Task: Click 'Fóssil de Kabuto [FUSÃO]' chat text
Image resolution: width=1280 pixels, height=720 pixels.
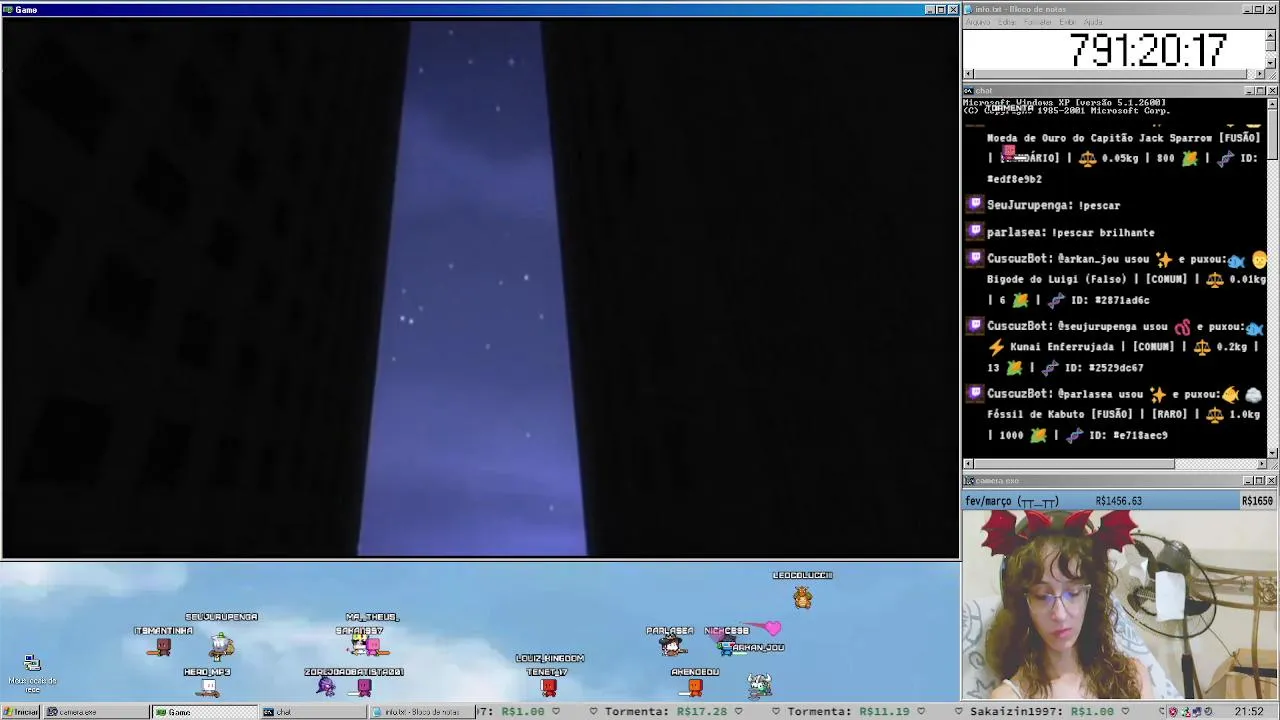Action: (x=1062, y=414)
